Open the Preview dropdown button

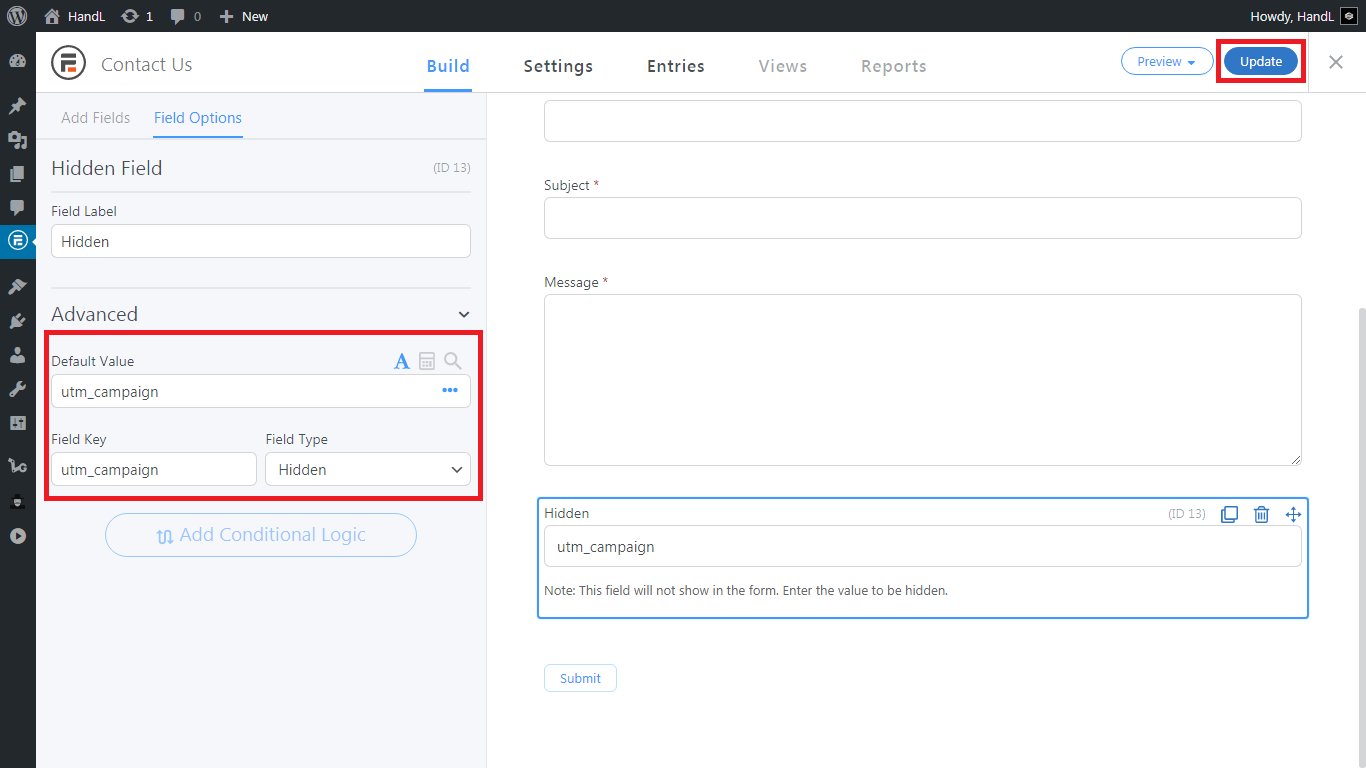[x=1167, y=62]
